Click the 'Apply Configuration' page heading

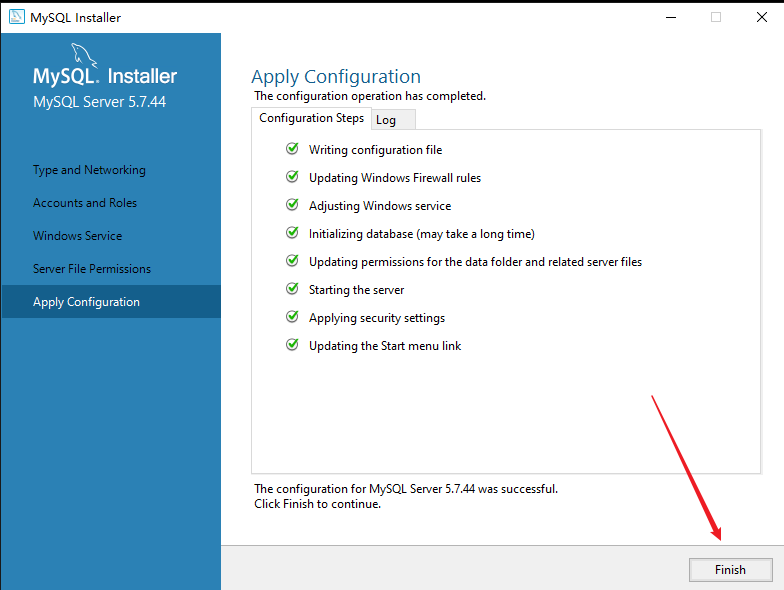coord(336,76)
